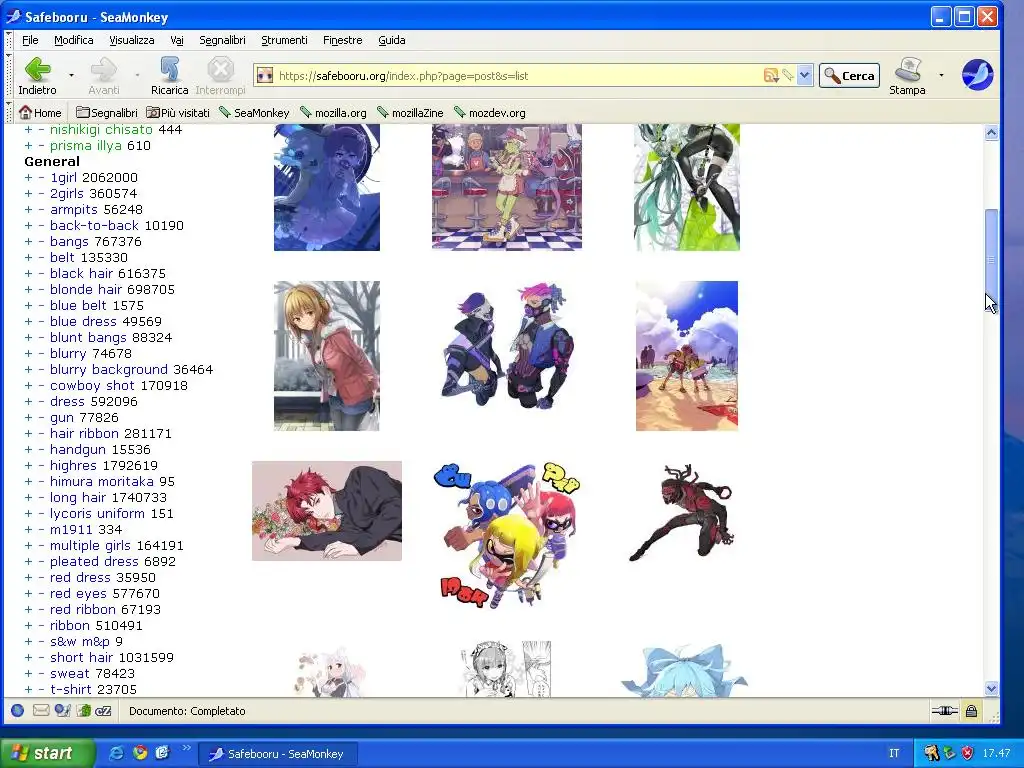
Task: Click the lycoris uniform tag link
Action: pos(97,513)
